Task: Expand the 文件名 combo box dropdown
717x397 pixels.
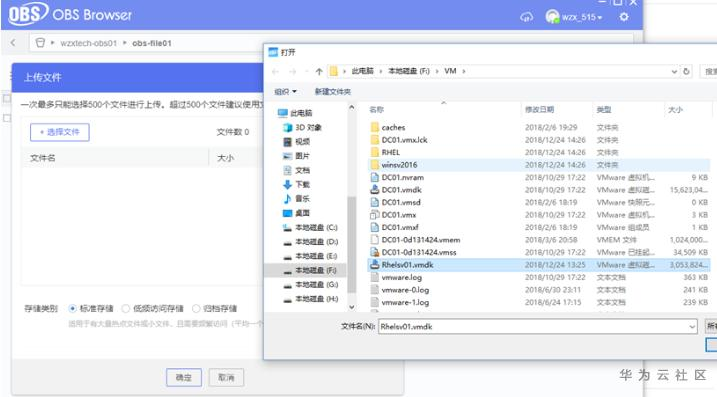Action: point(692,327)
